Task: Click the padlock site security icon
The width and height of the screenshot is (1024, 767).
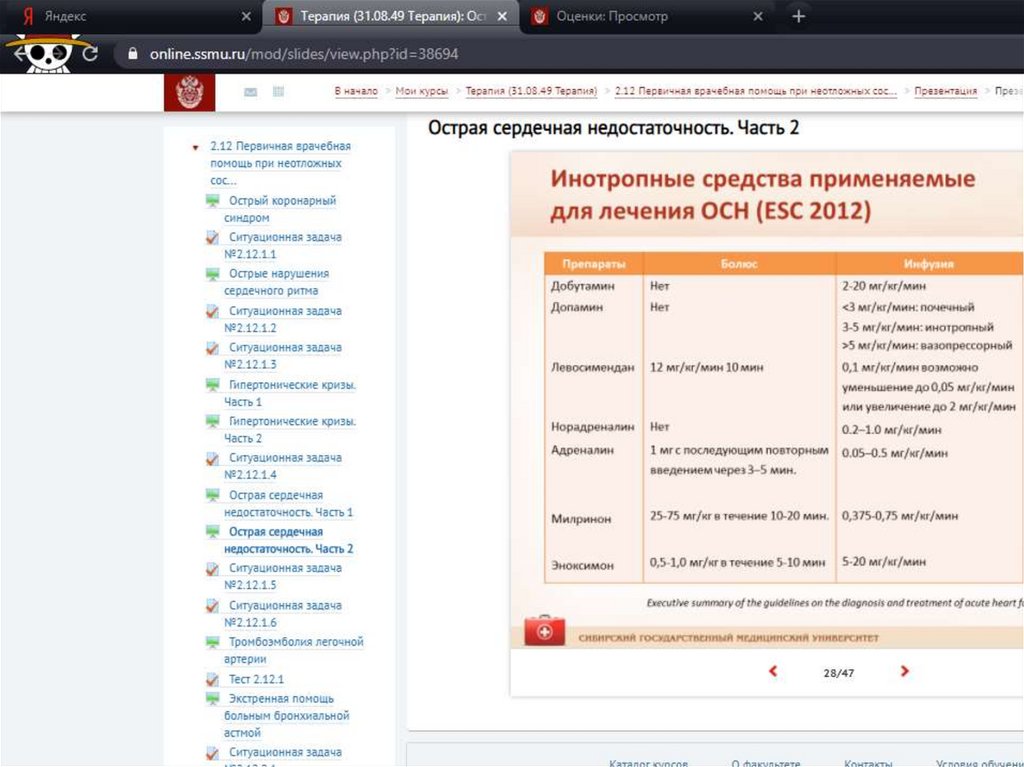Action: [x=130, y=54]
